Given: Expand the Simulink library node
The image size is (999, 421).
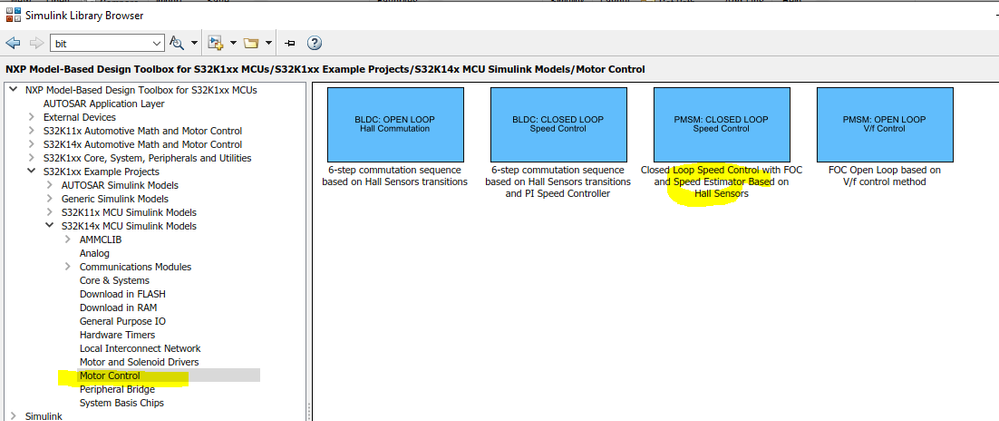Looking at the screenshot, I should [13, 416].
